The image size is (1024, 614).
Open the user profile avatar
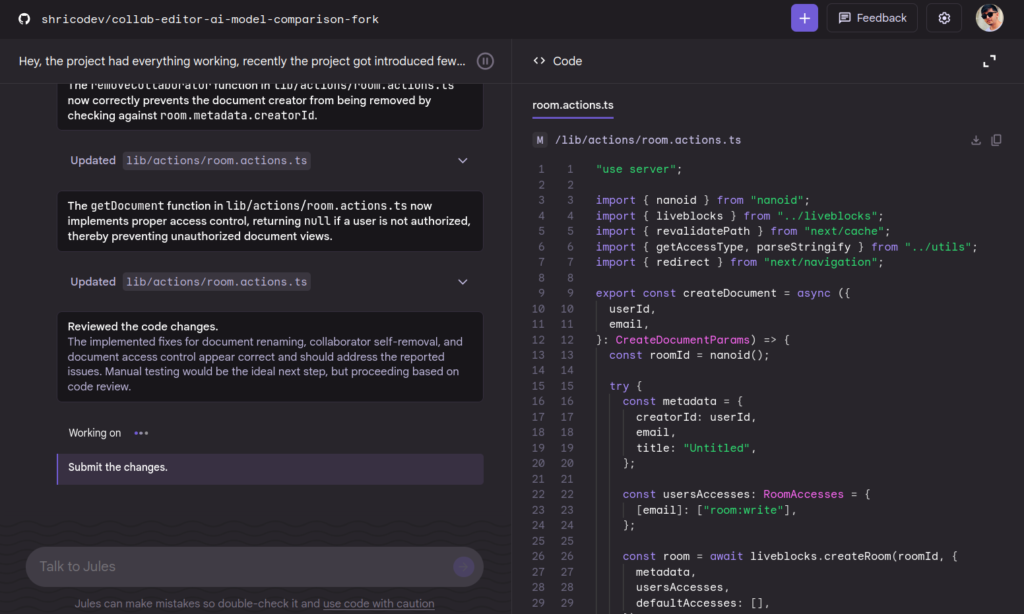(x=989, y=18)
